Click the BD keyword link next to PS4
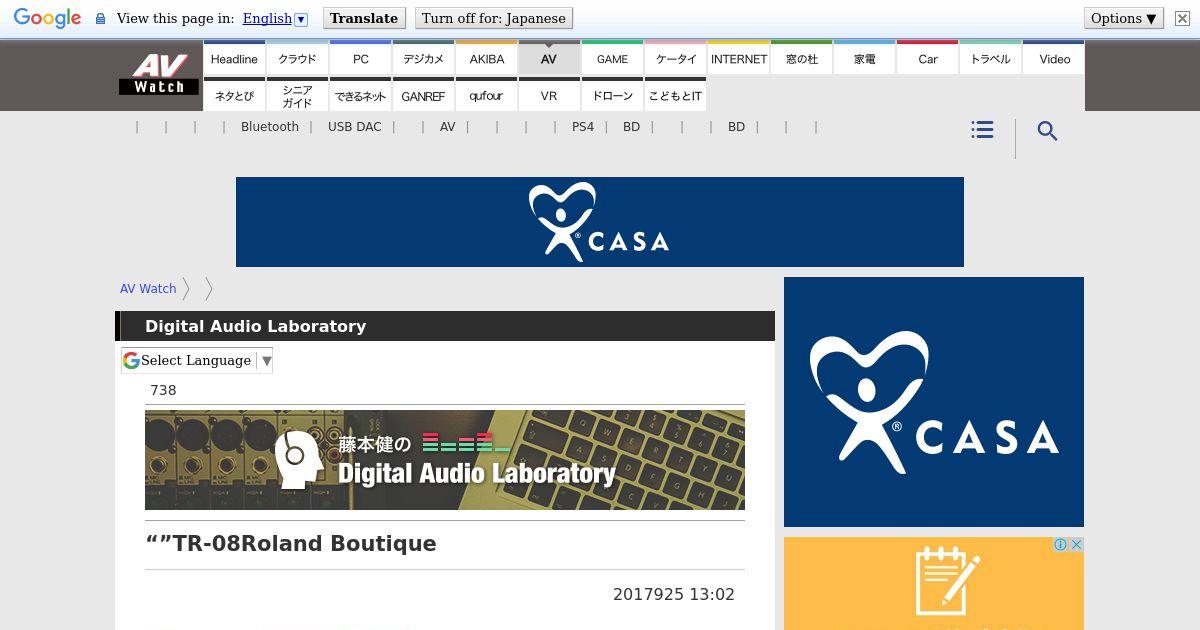 tap(631, 127)
